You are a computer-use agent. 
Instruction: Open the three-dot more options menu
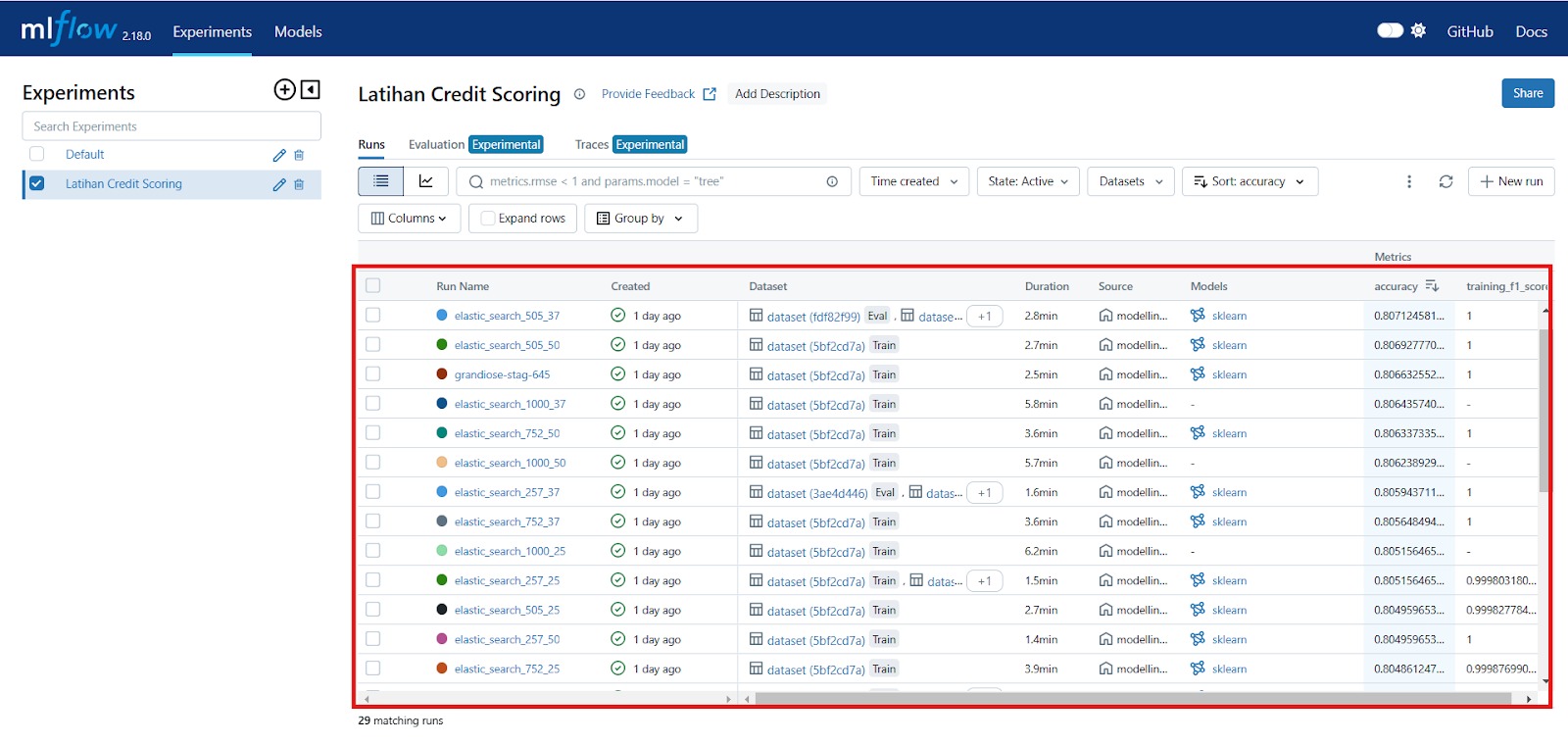(1409, 181)
